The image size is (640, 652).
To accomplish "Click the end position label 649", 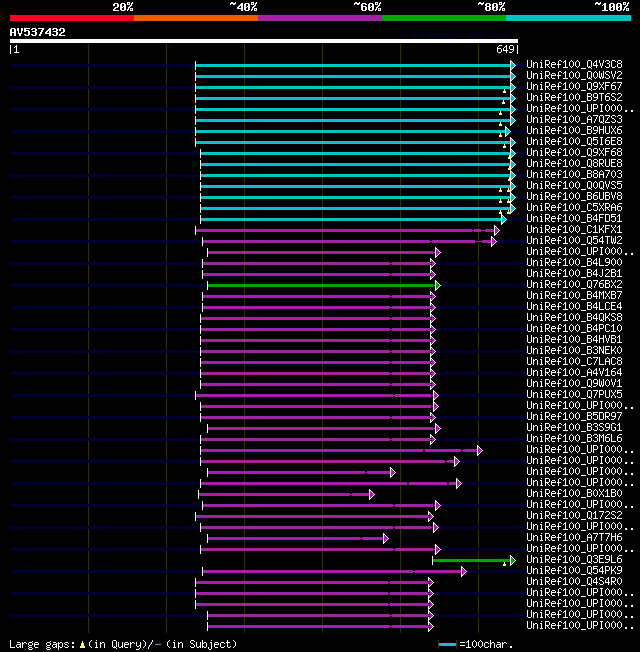I will coord(505,49).
